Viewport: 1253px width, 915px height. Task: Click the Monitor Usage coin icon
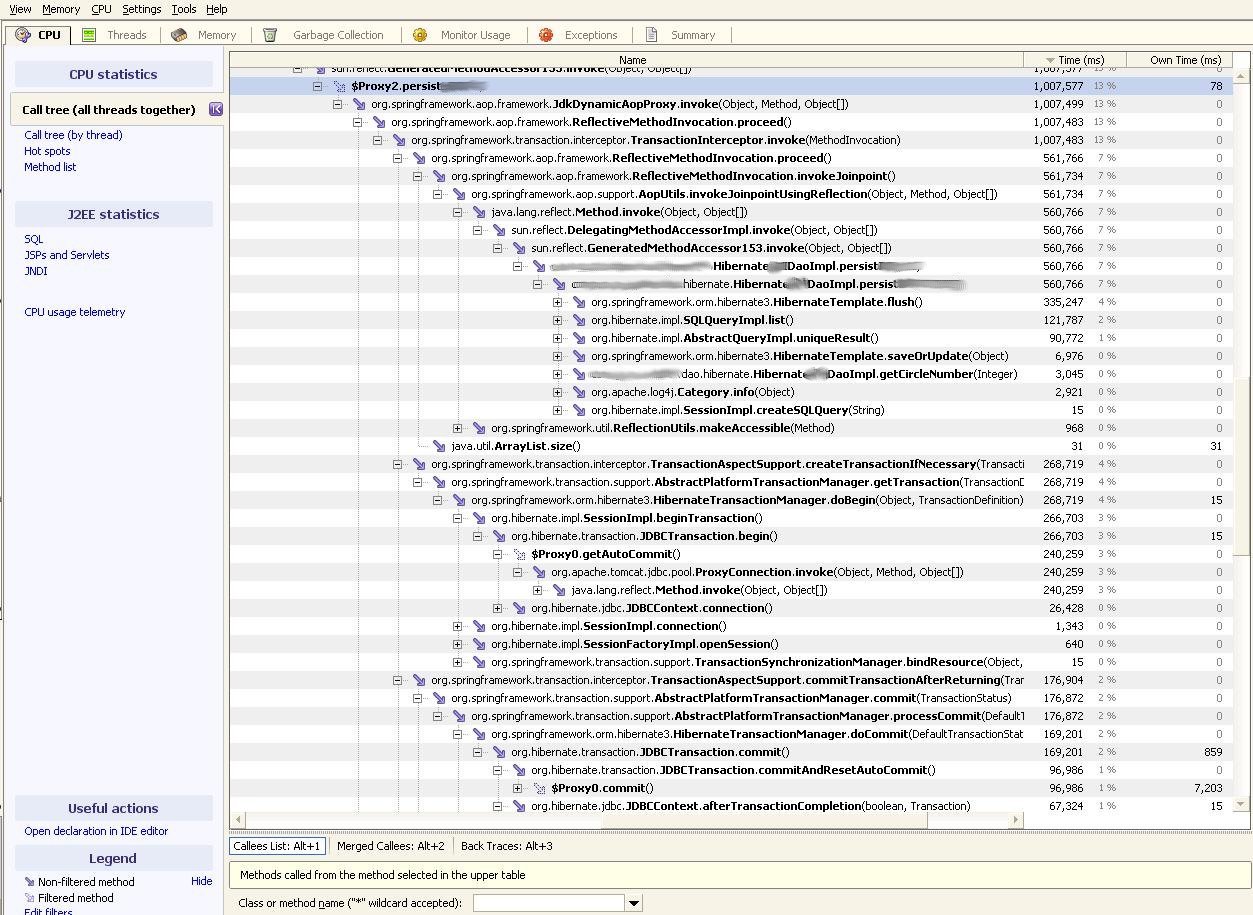(418, 34)
